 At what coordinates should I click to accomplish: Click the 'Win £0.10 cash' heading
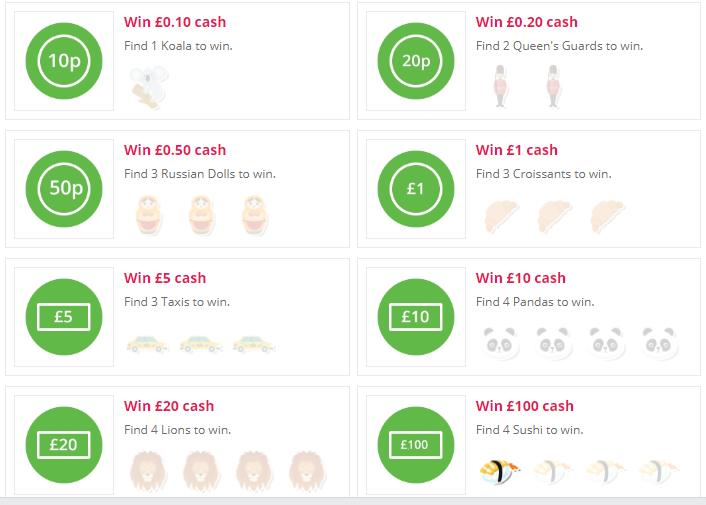(175, 22)
